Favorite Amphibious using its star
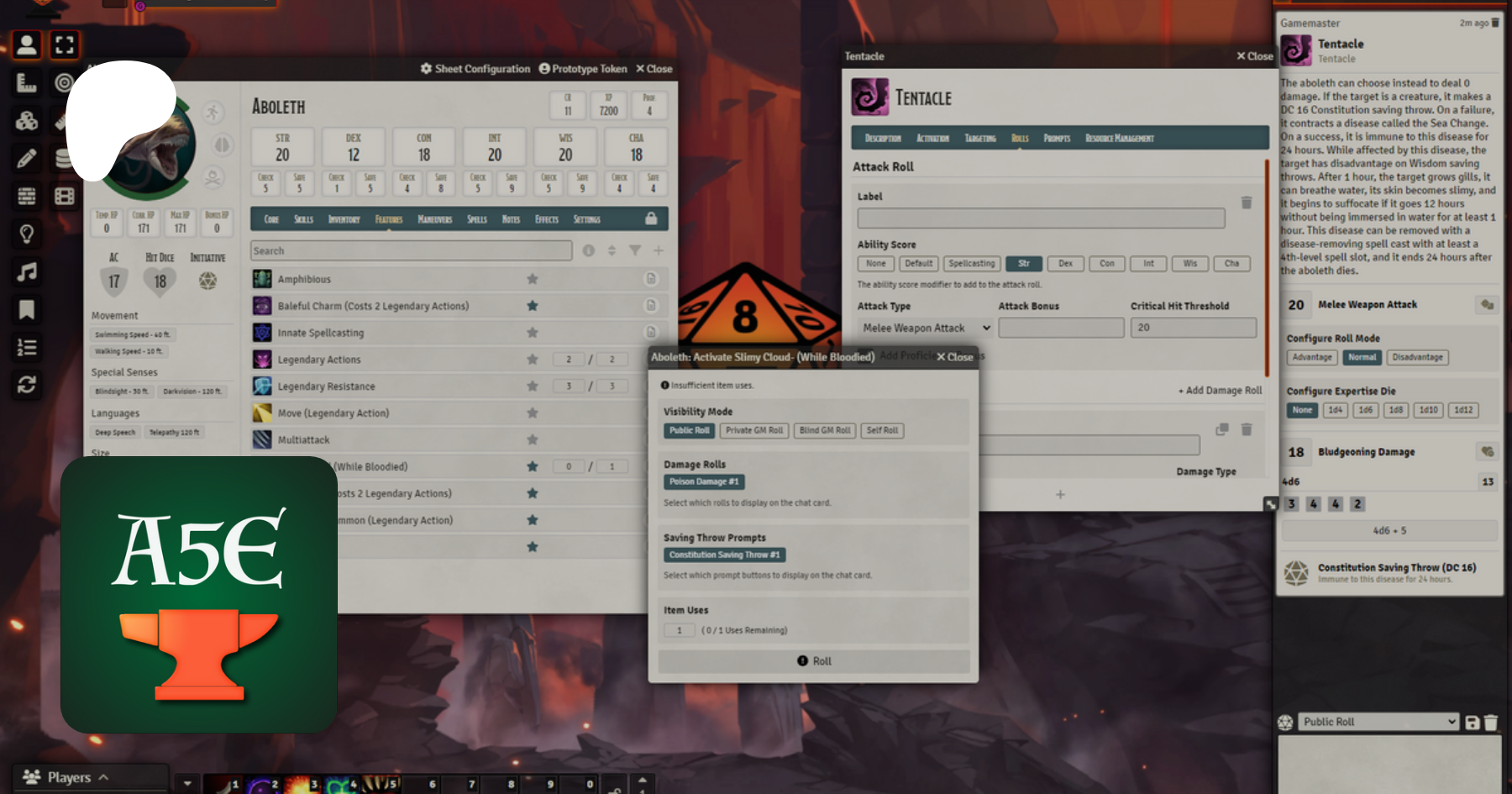This screenshot has height=794, width=1512. coord(532,279)
